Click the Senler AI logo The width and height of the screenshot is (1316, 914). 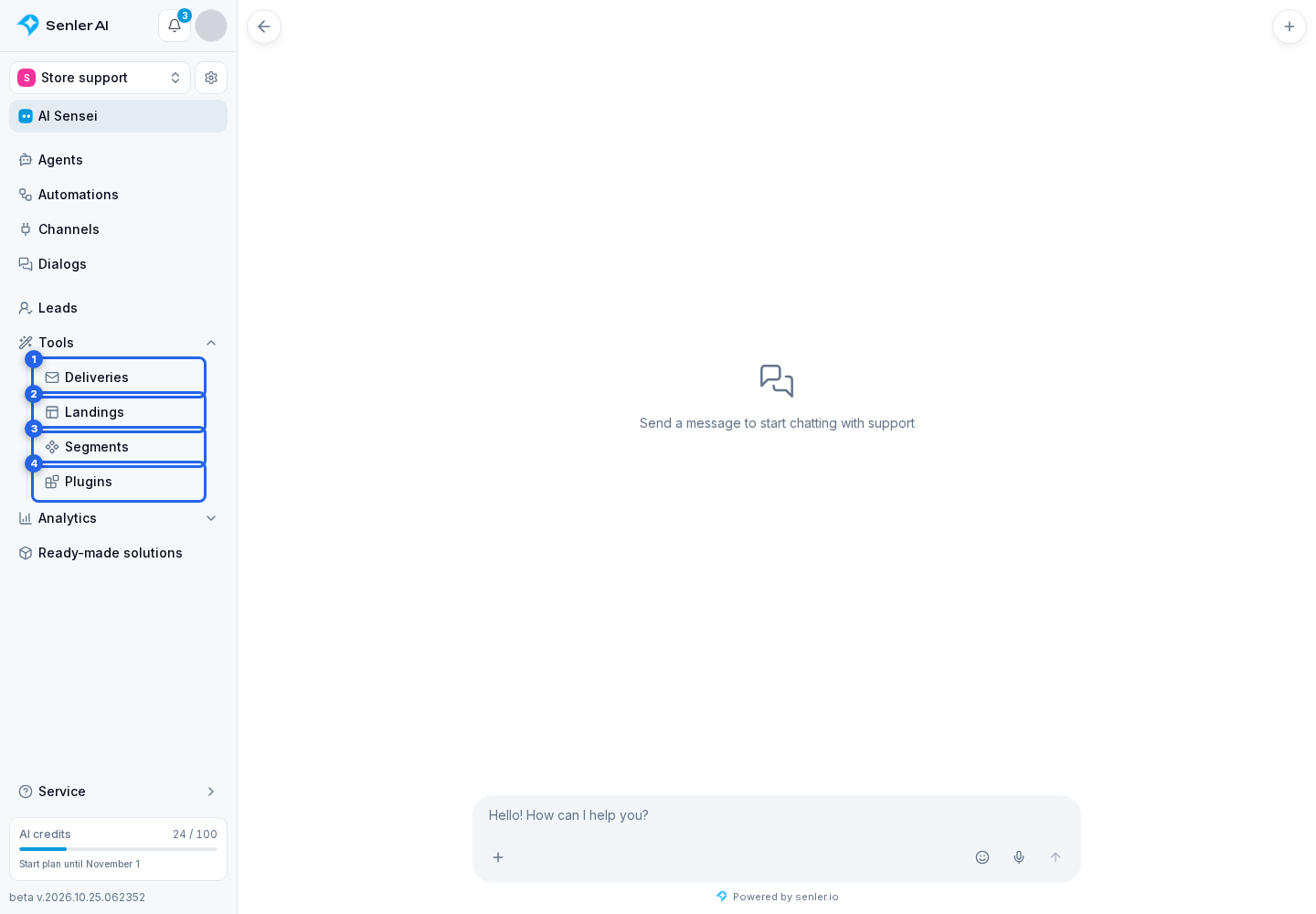pyautogui.click(x=63, y=26)
